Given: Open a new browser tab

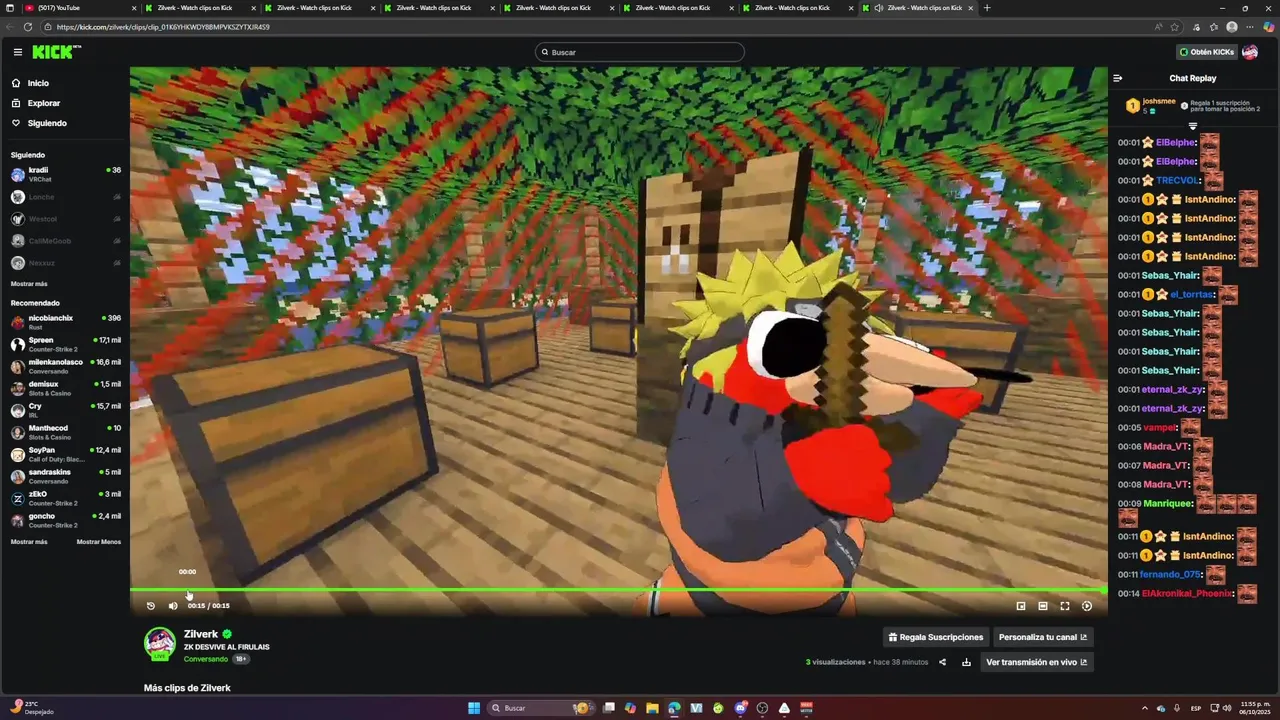Looking at the screenshot, I should point(987,8).
